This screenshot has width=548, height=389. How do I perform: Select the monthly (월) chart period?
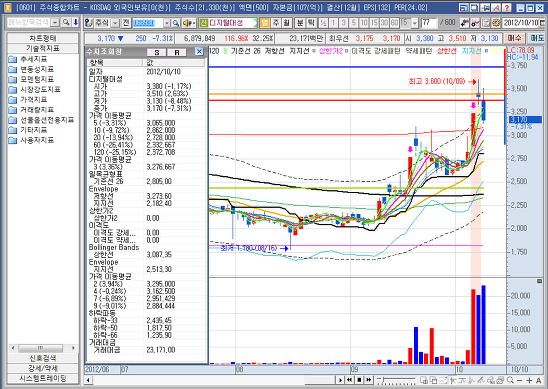287,23
